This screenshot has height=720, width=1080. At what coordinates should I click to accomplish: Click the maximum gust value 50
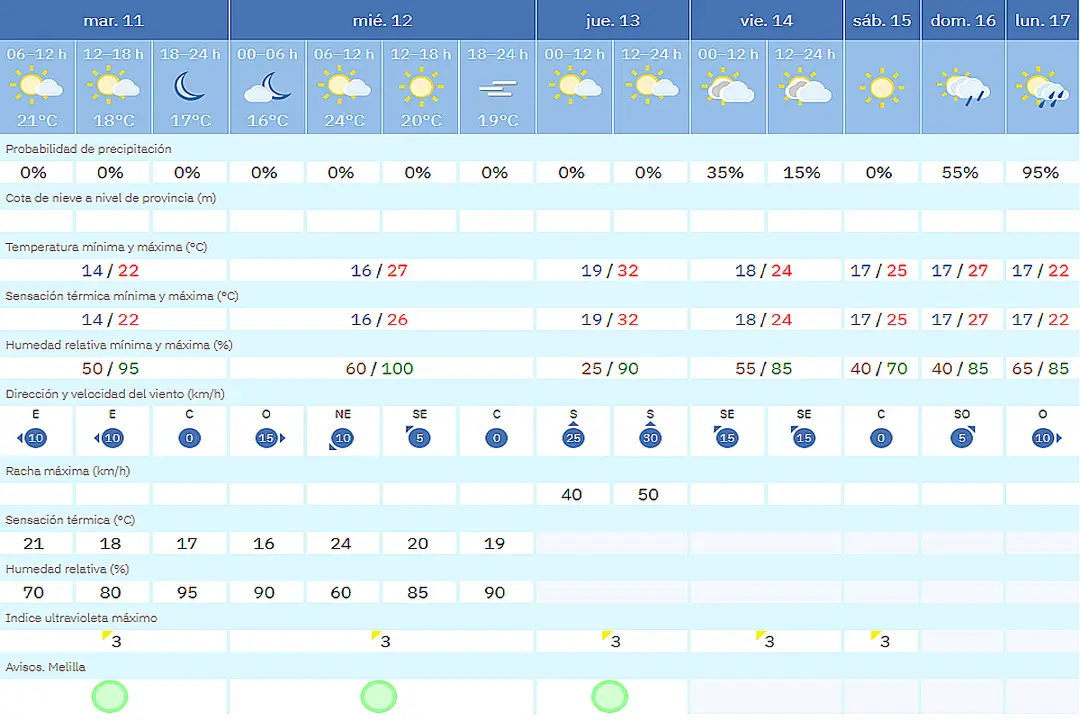click(648, 494)
